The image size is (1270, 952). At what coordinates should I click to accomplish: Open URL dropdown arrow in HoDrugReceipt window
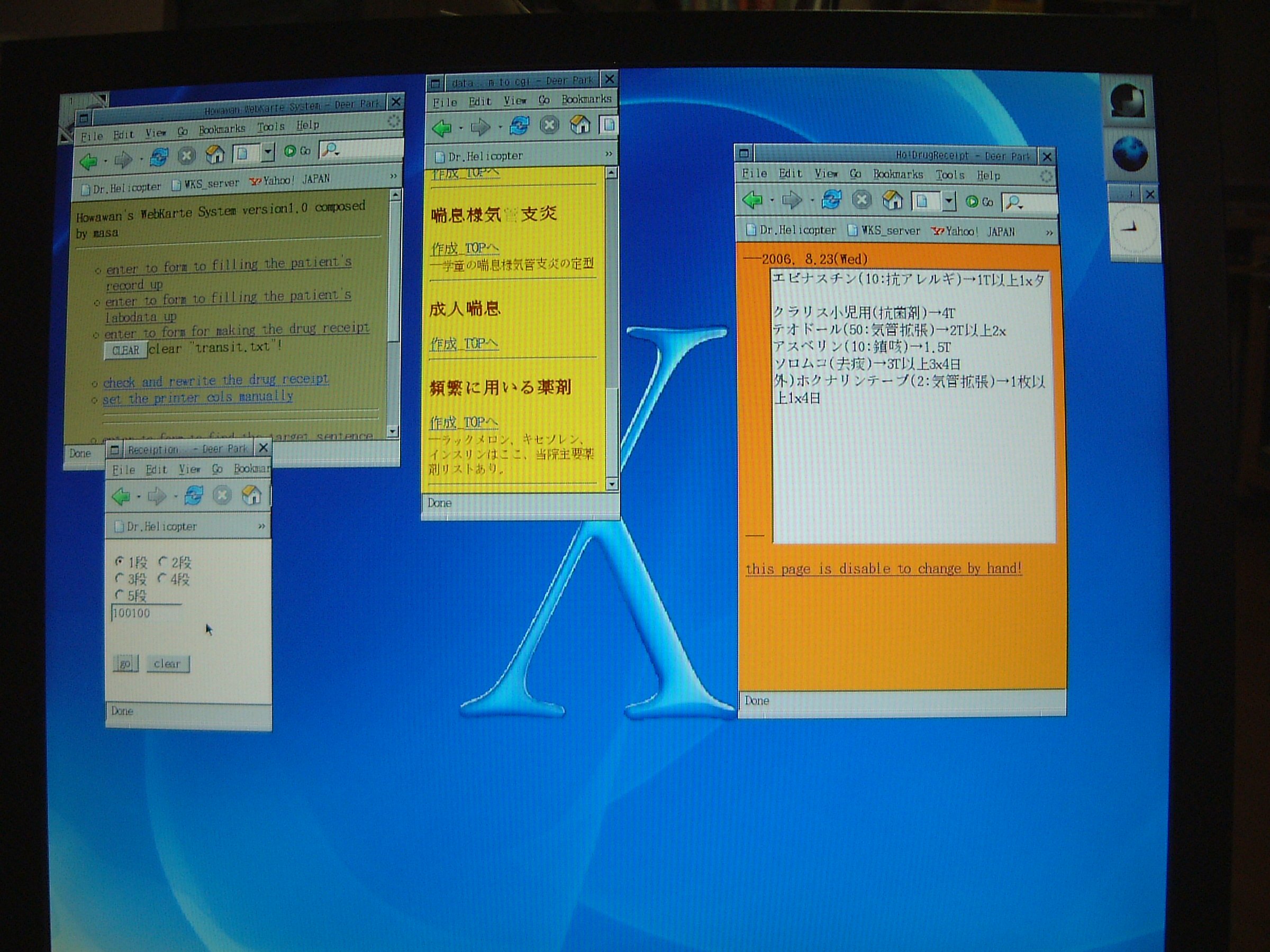(949, 201)
